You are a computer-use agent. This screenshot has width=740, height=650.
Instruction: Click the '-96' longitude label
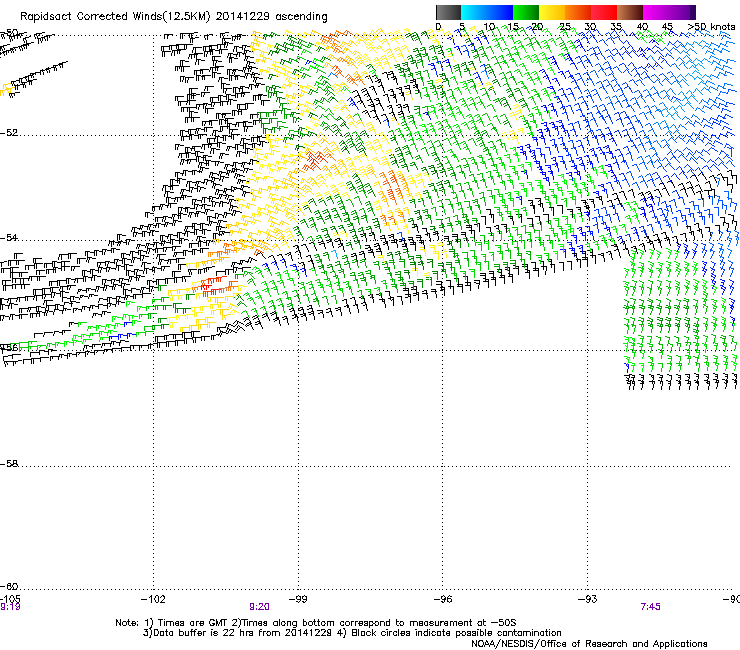coord(443,599)
